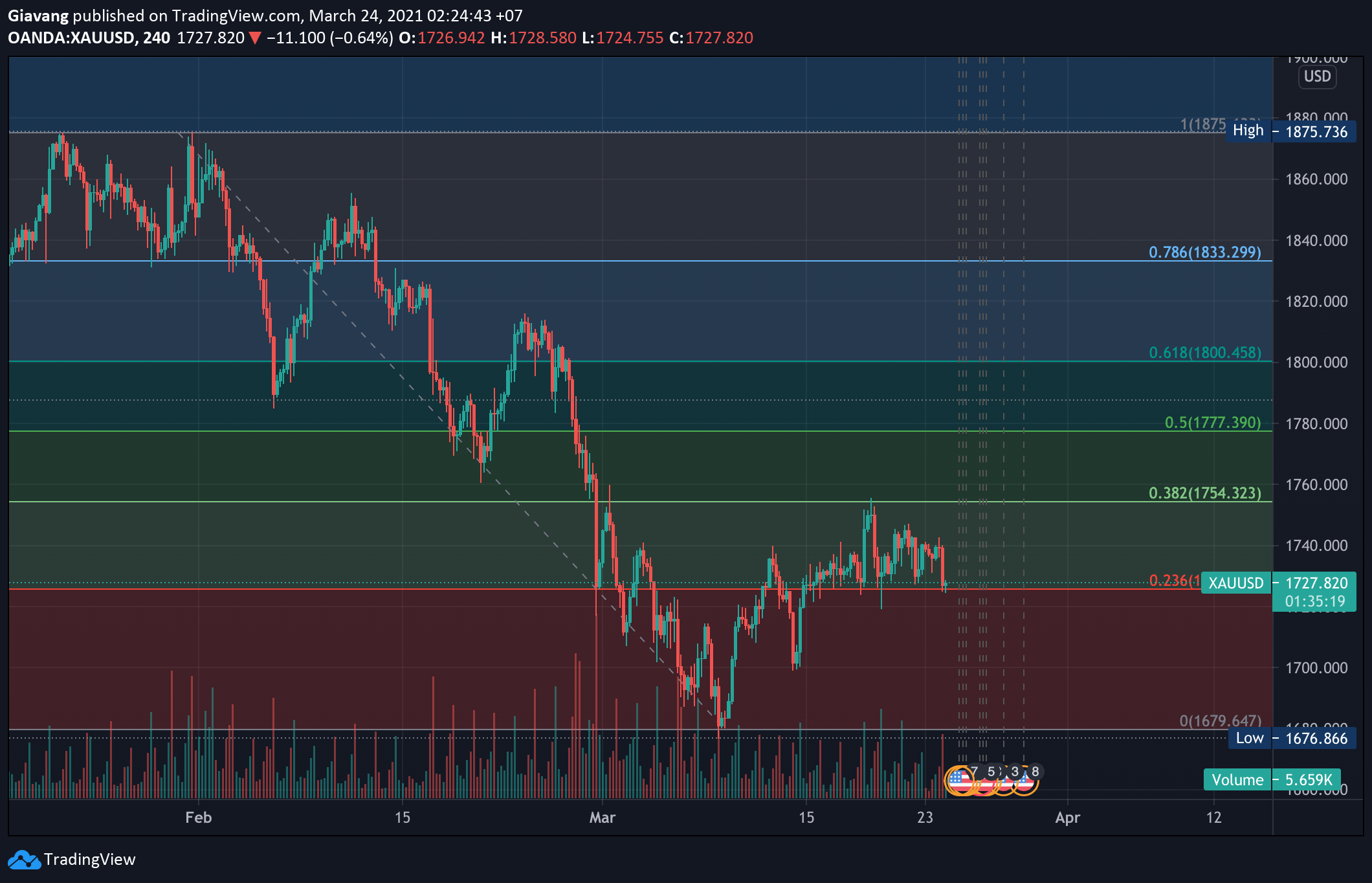Click the Mar label on time axis
Screen dimensions: 1372x883
(603, 818)
